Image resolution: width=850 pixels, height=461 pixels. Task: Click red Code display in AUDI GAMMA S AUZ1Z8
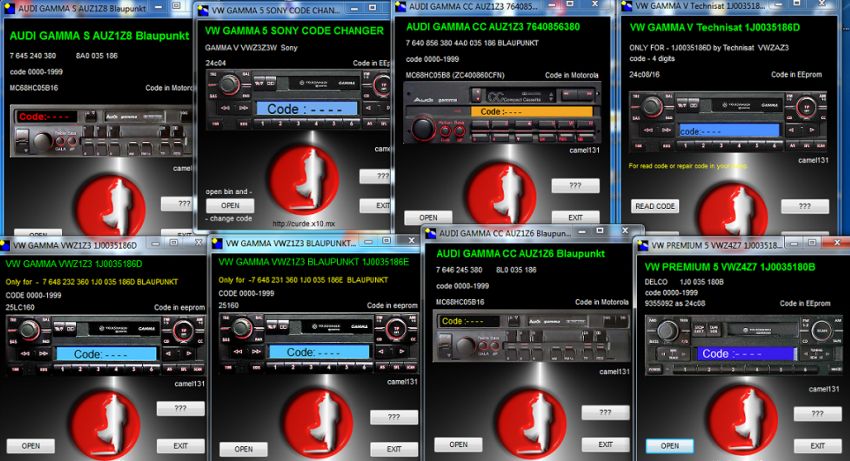click(47, 117)
